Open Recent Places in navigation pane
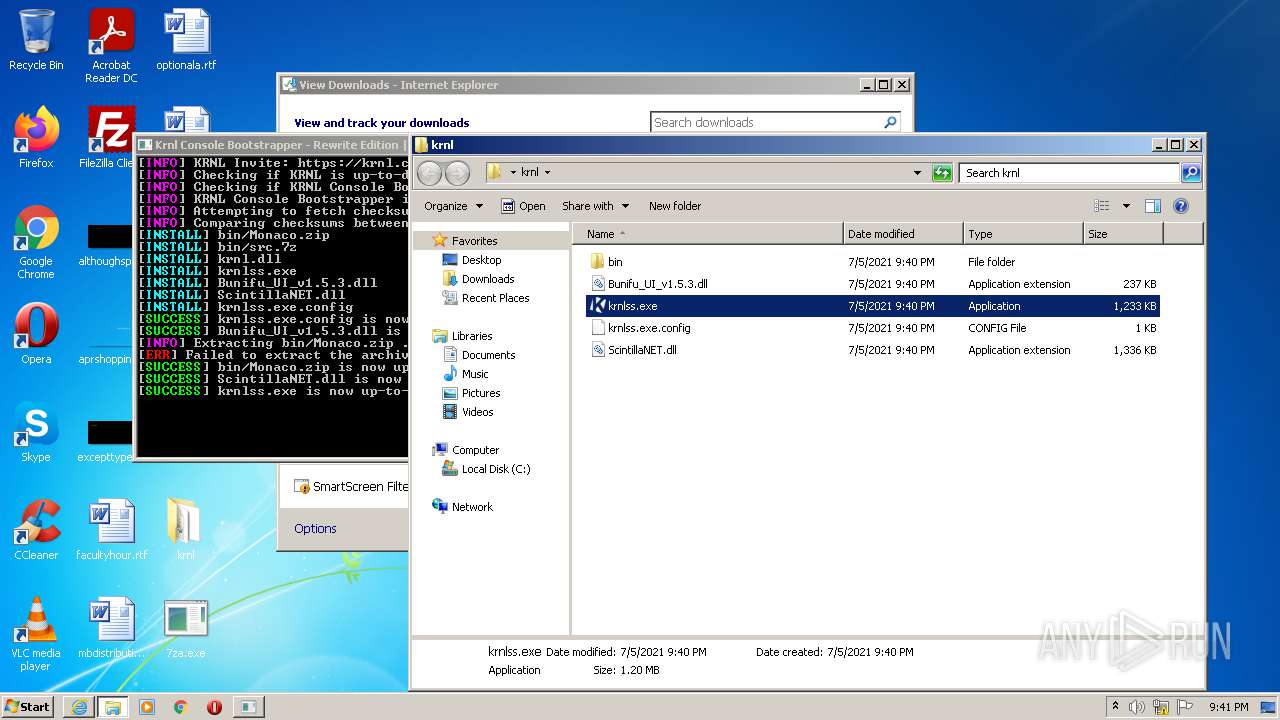Screen dimensions: 1280x720 [x=495, y=298]
